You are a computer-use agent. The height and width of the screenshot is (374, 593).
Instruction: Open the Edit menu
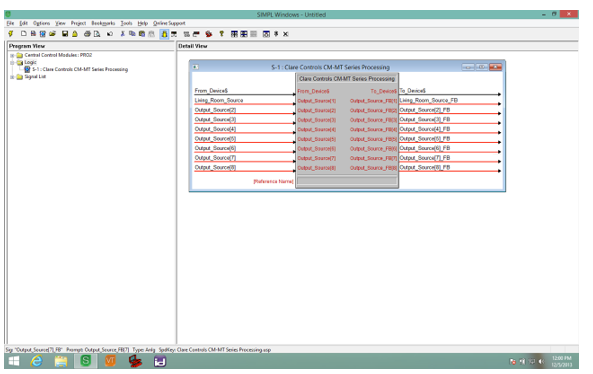23,23
